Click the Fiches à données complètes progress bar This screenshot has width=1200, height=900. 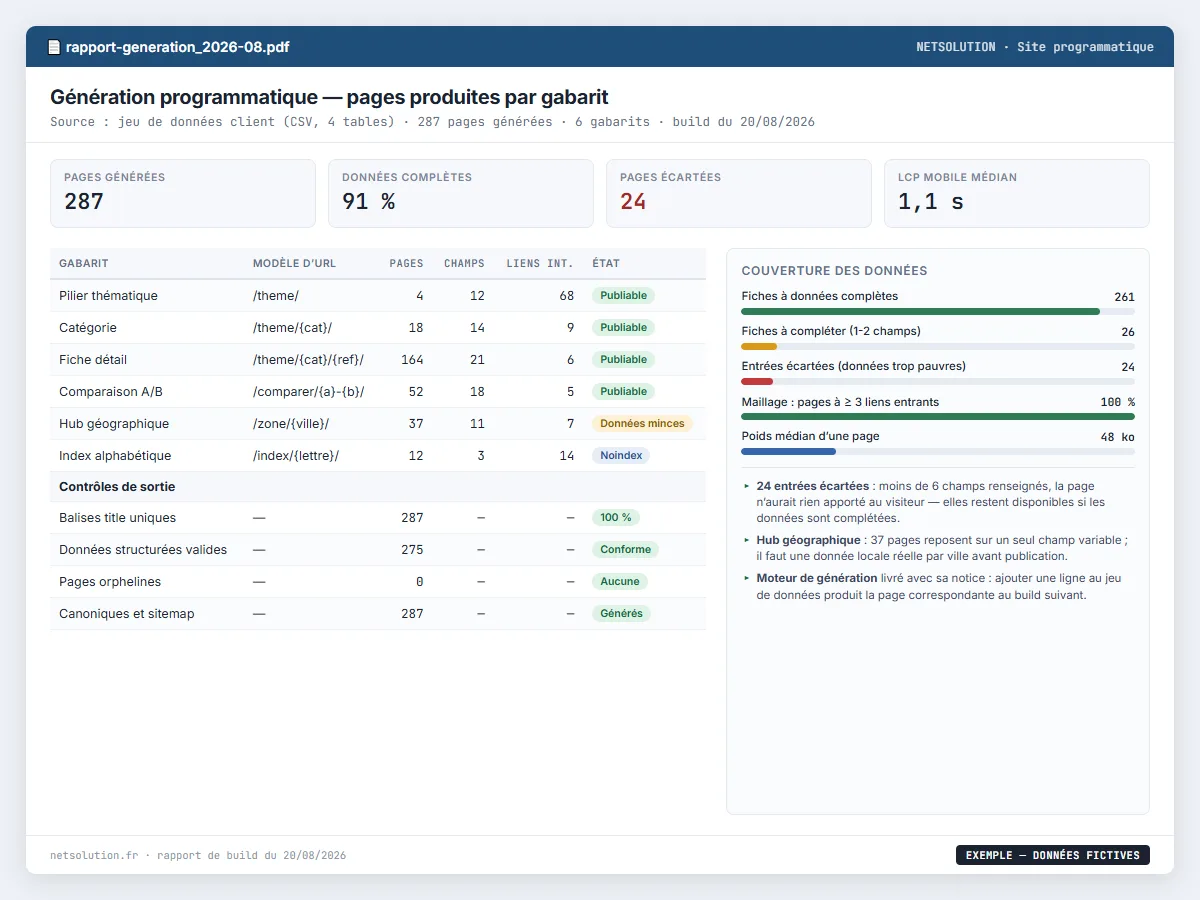(938, 311)
